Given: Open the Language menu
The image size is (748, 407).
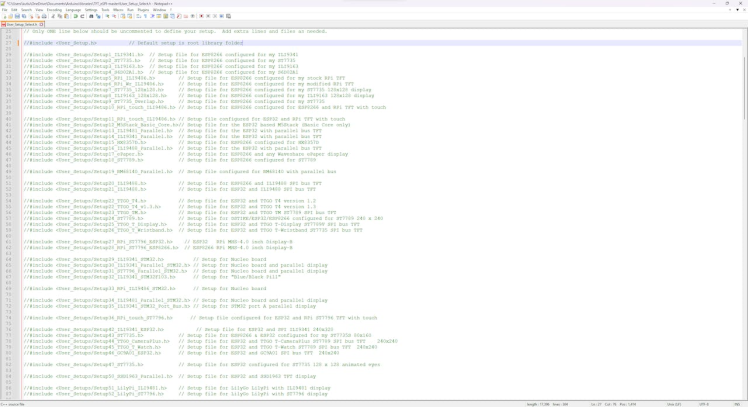Looking at the screenshot, I should [73, 10].
